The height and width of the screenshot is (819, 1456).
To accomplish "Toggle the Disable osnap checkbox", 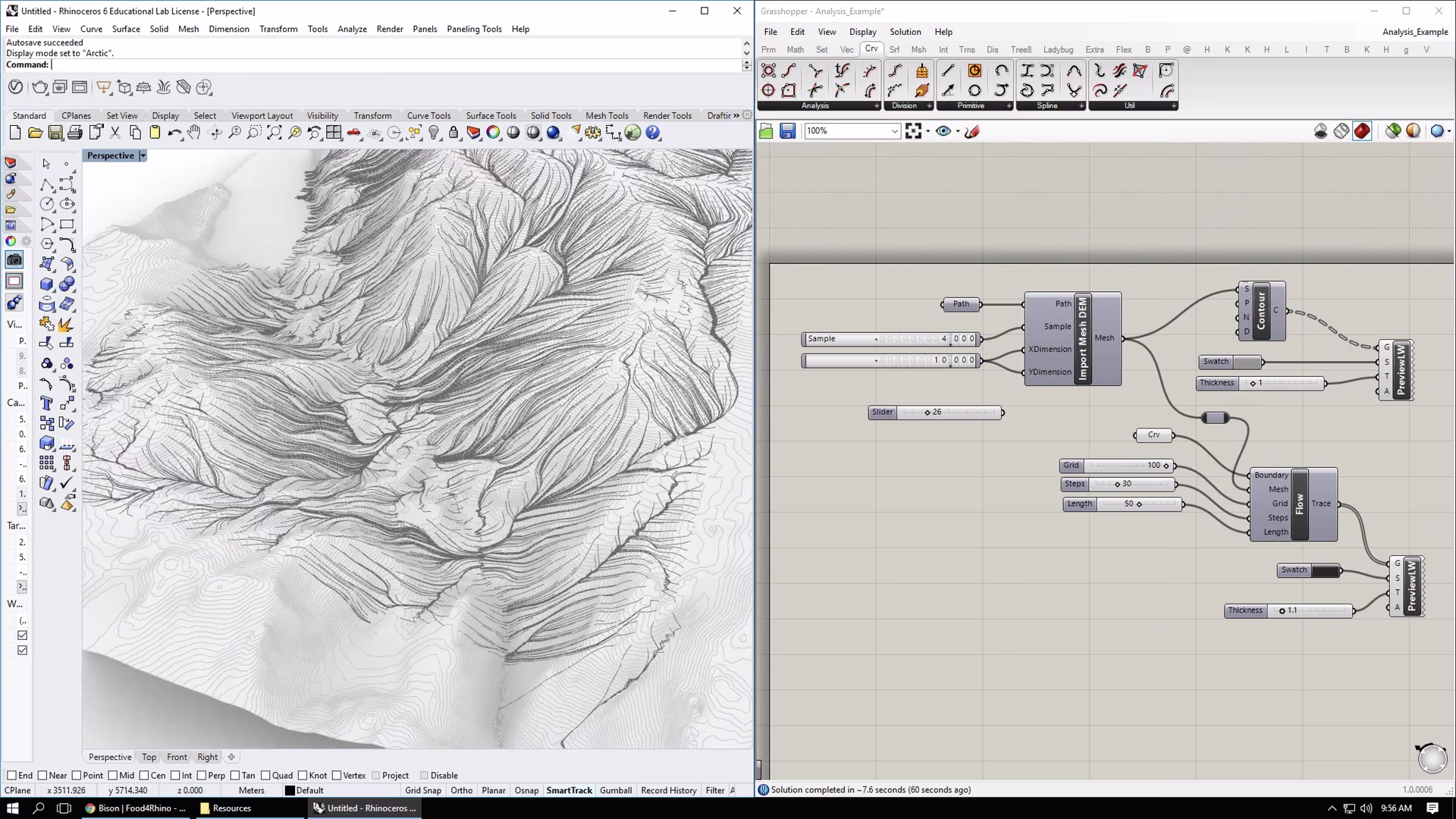I will pos(424,775).
